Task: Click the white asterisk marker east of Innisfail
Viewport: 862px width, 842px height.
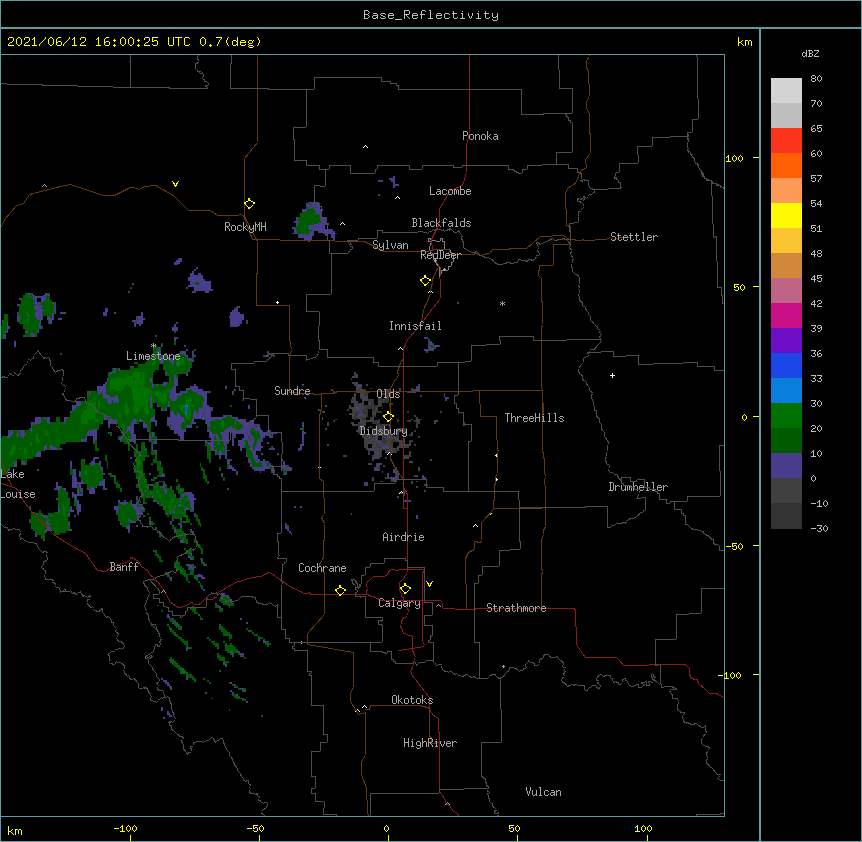Action: [502, 303]
